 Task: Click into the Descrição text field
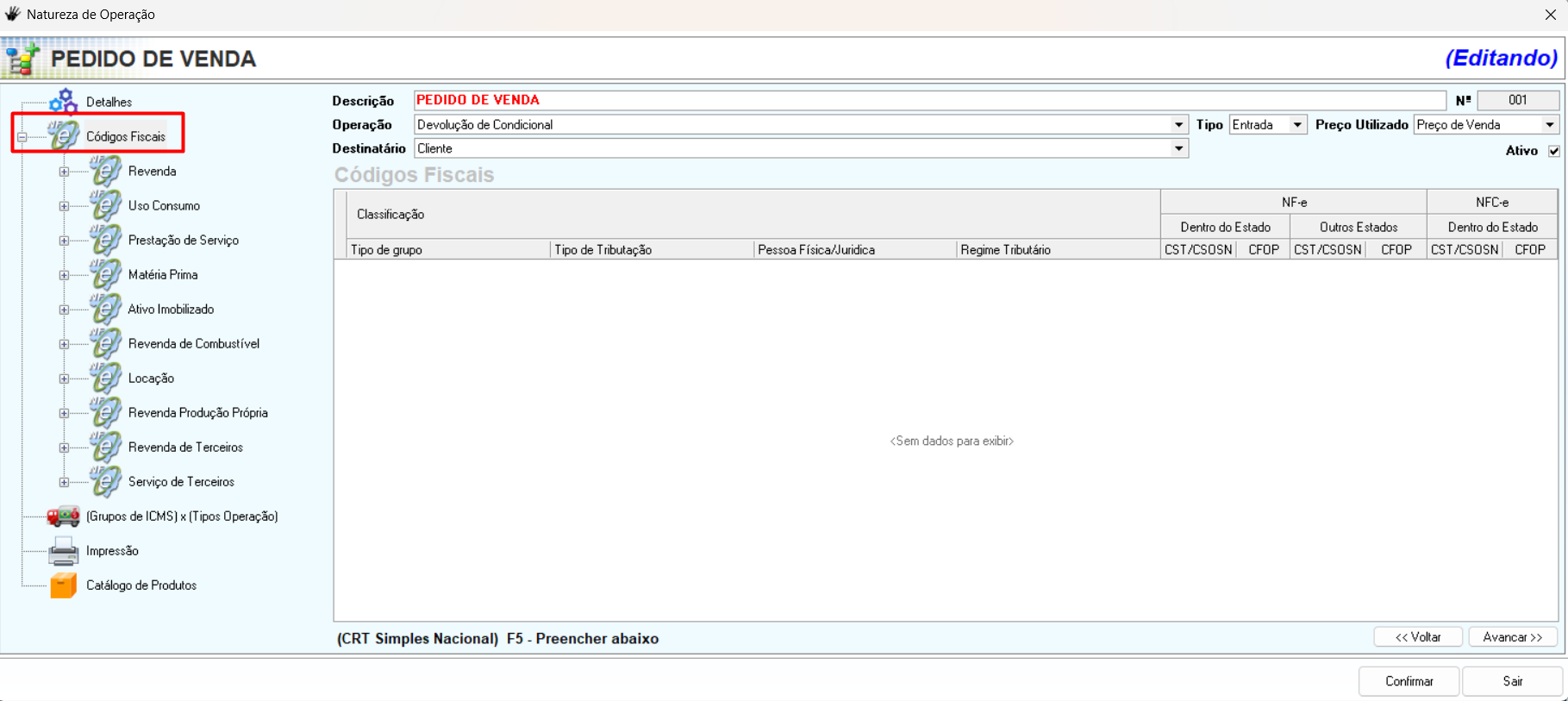(x=929, y=100)
